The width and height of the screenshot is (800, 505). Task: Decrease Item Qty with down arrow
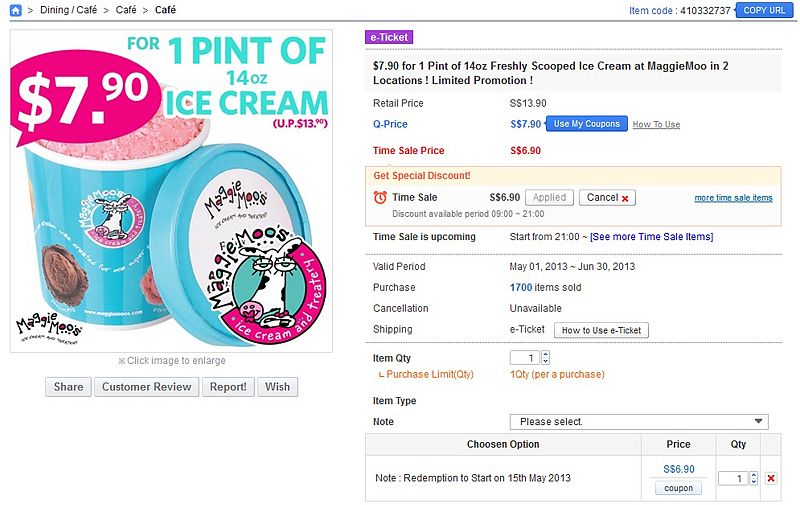546,361
